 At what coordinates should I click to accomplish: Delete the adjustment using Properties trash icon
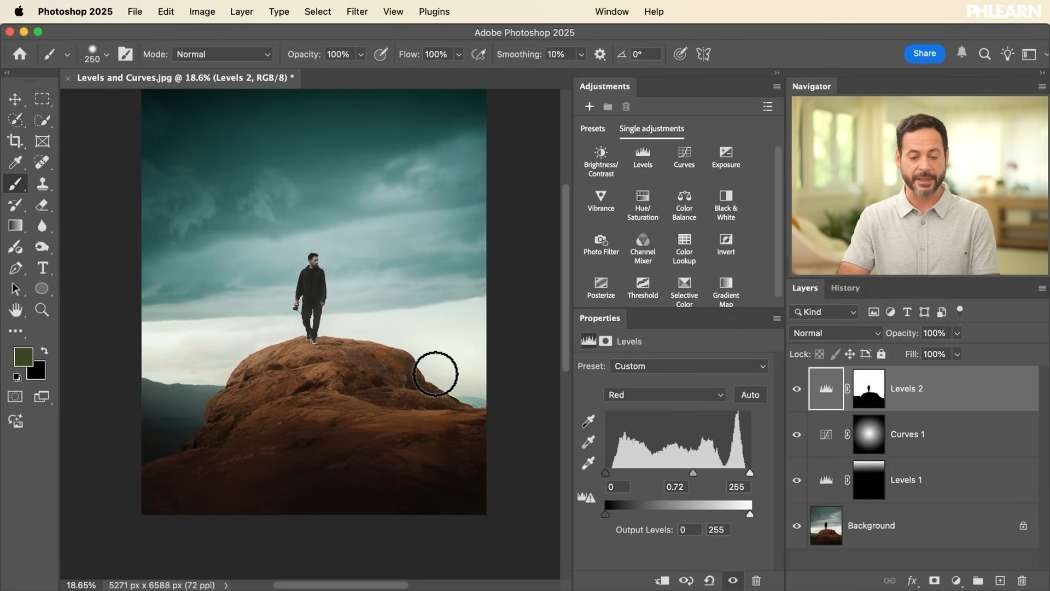coord(756,580)
